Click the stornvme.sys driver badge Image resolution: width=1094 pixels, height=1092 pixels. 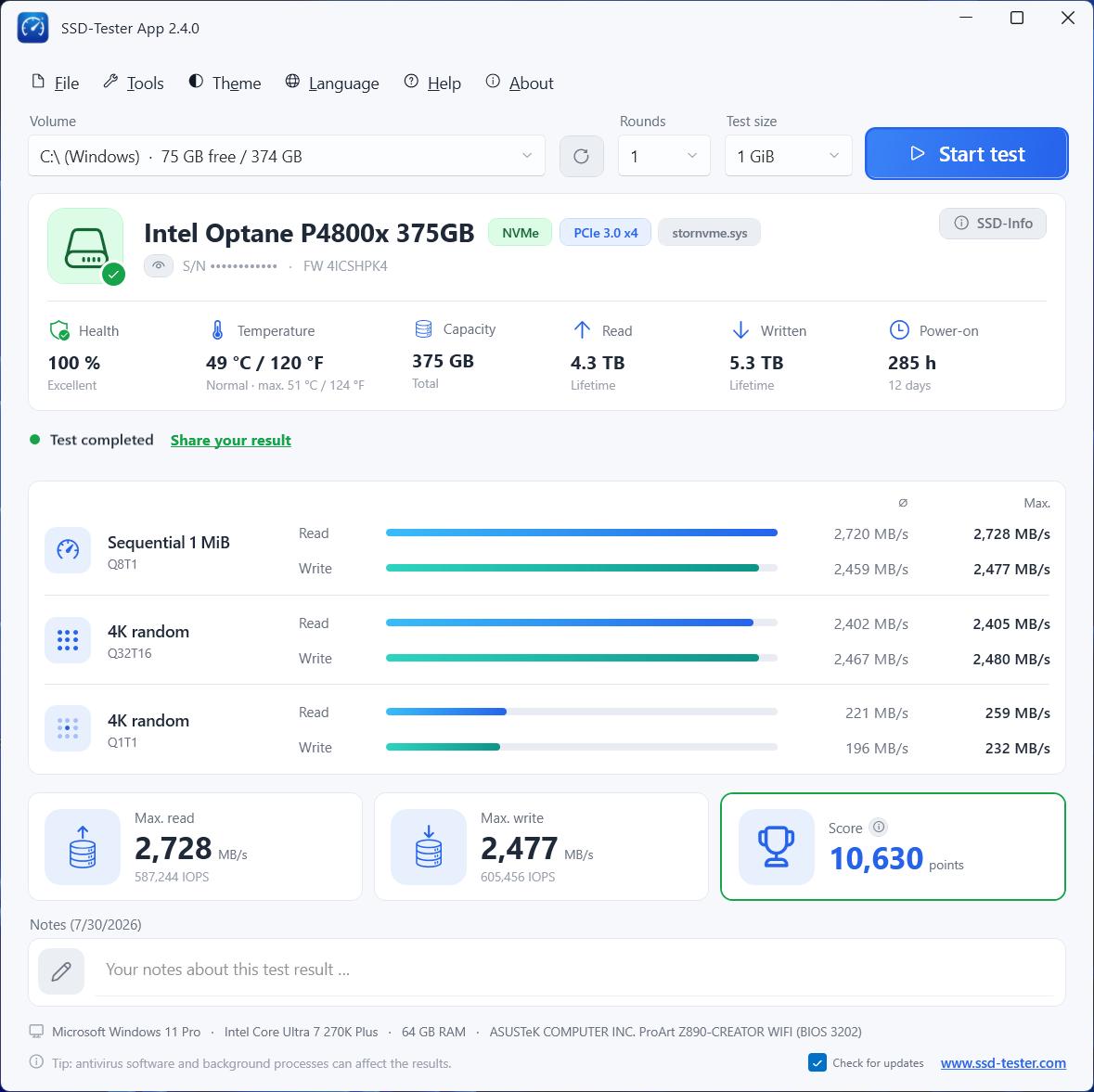pos(709,232)
